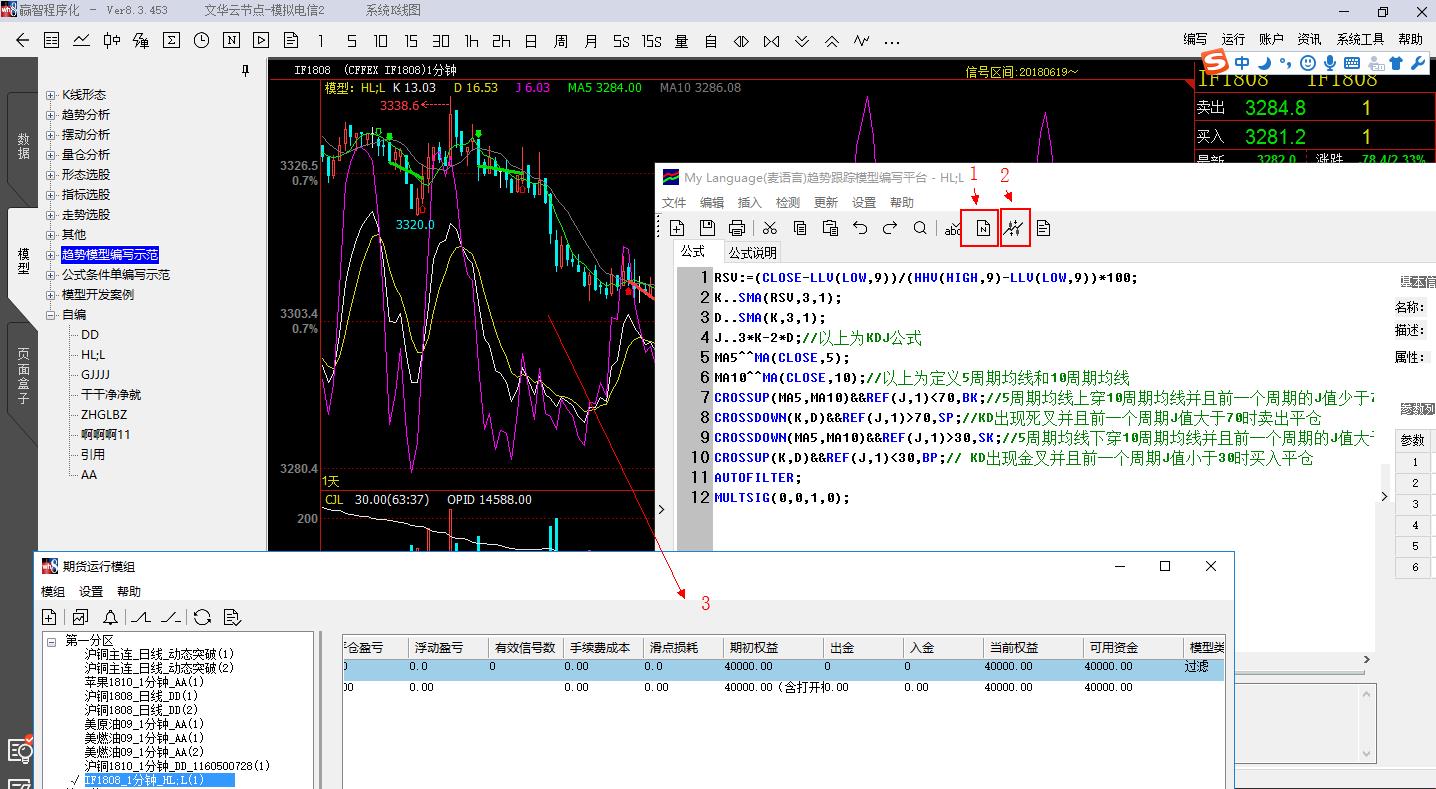
Task: Collapse the 第一分区 group
Action: (x=51, y=640)
